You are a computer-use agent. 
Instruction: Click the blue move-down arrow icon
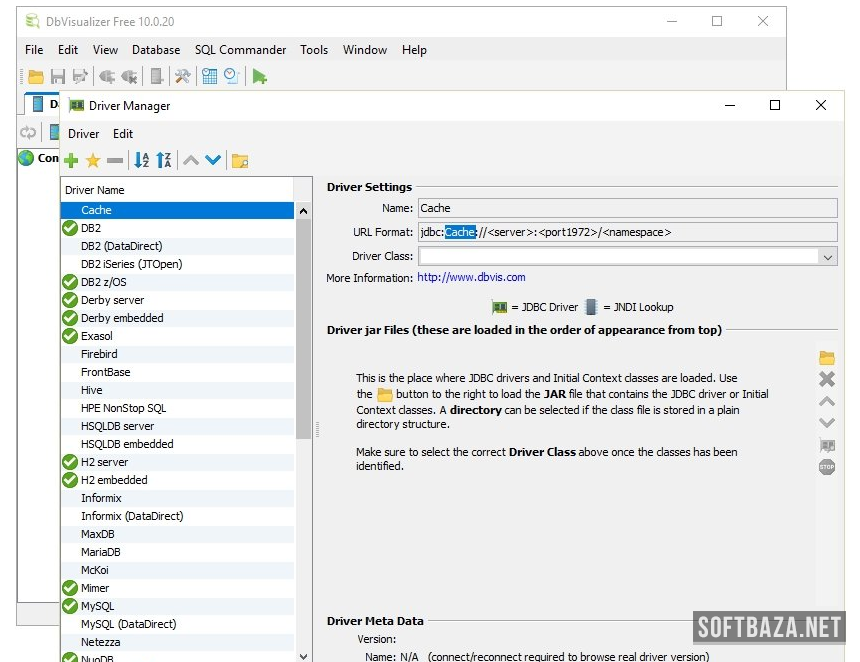pos(213,161)
